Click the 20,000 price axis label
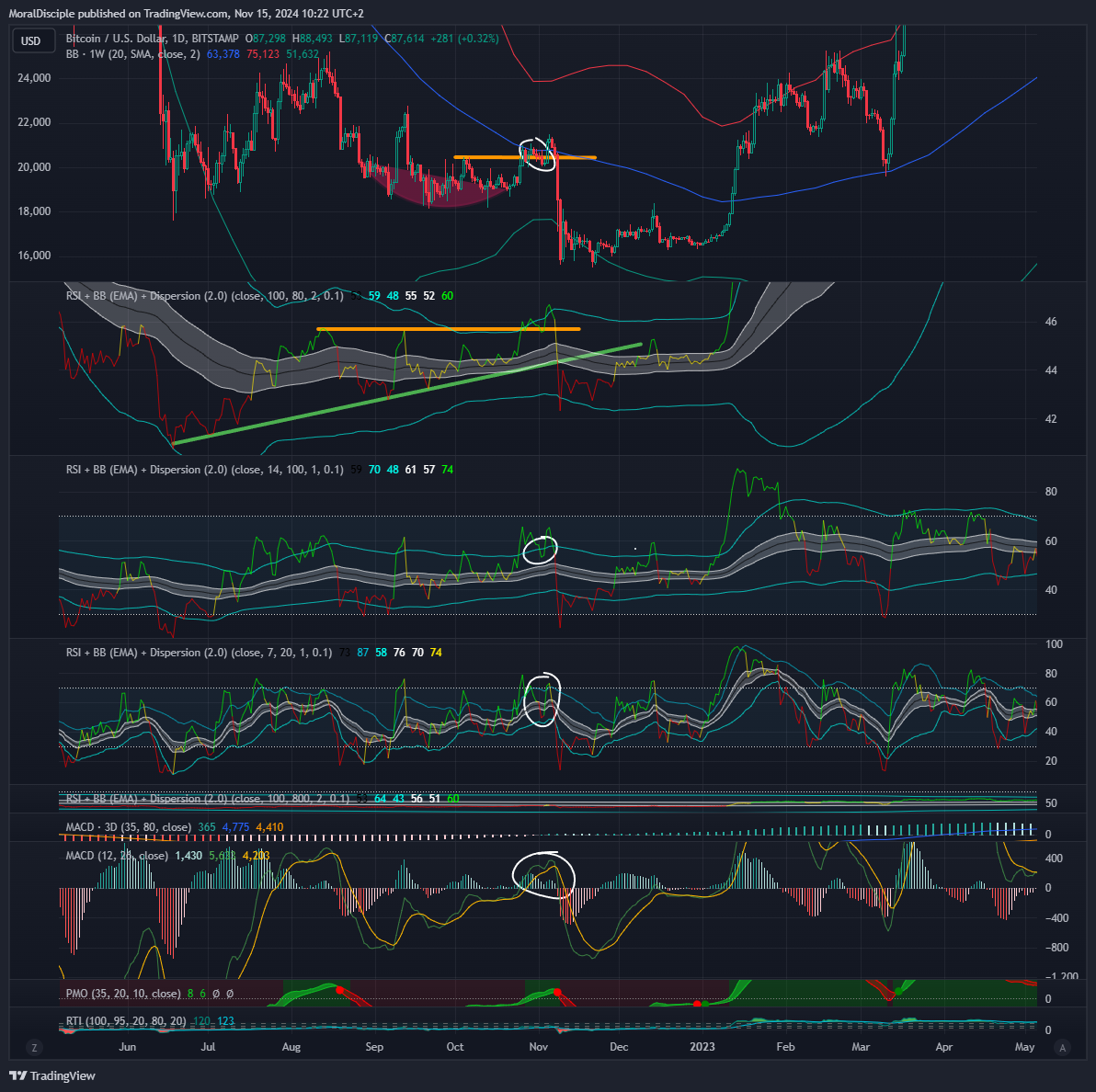Viewport: 1096px width, 1092px height. click(x=34, y=167)
